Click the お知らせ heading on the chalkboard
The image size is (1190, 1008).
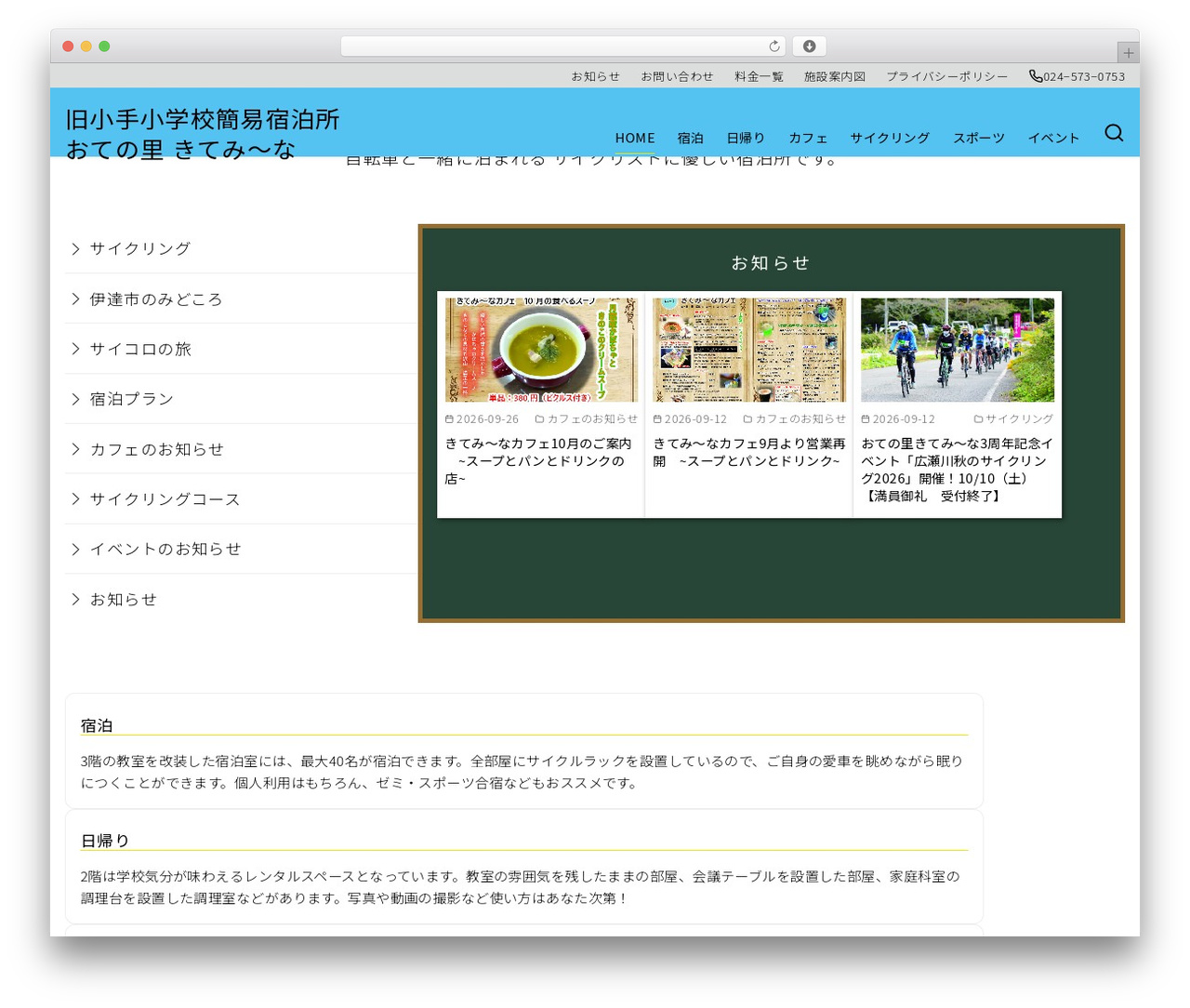pyautogui.click(x=771, y=263)
